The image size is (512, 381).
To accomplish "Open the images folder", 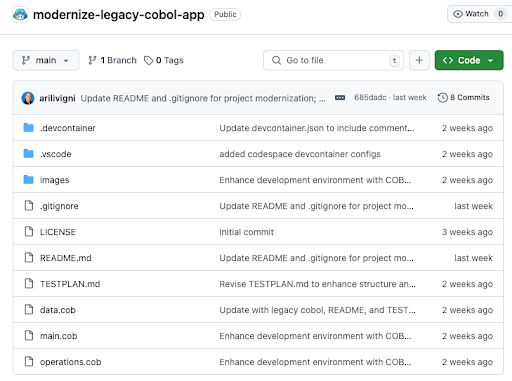I will pos(54,180).
